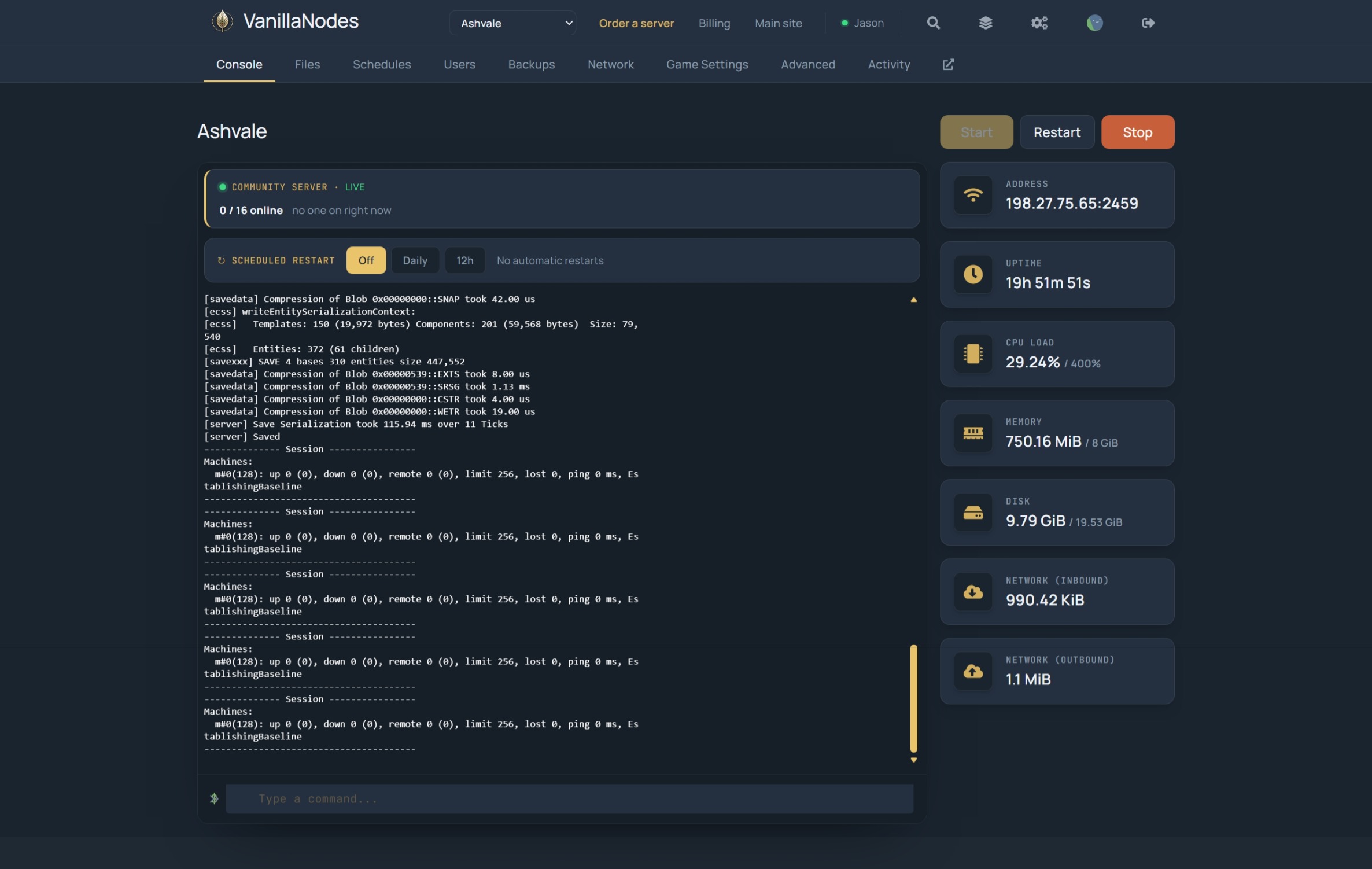Click the disk value 9.79 GiB
Screen dimensions: 1372x869
click(1035, 521)
